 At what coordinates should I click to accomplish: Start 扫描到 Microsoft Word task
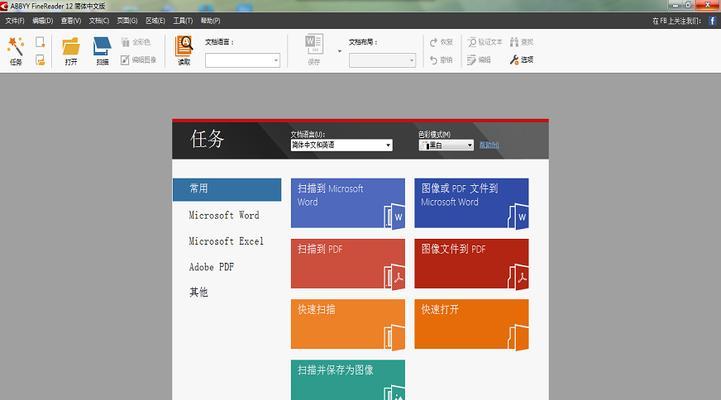pos(348,203)
